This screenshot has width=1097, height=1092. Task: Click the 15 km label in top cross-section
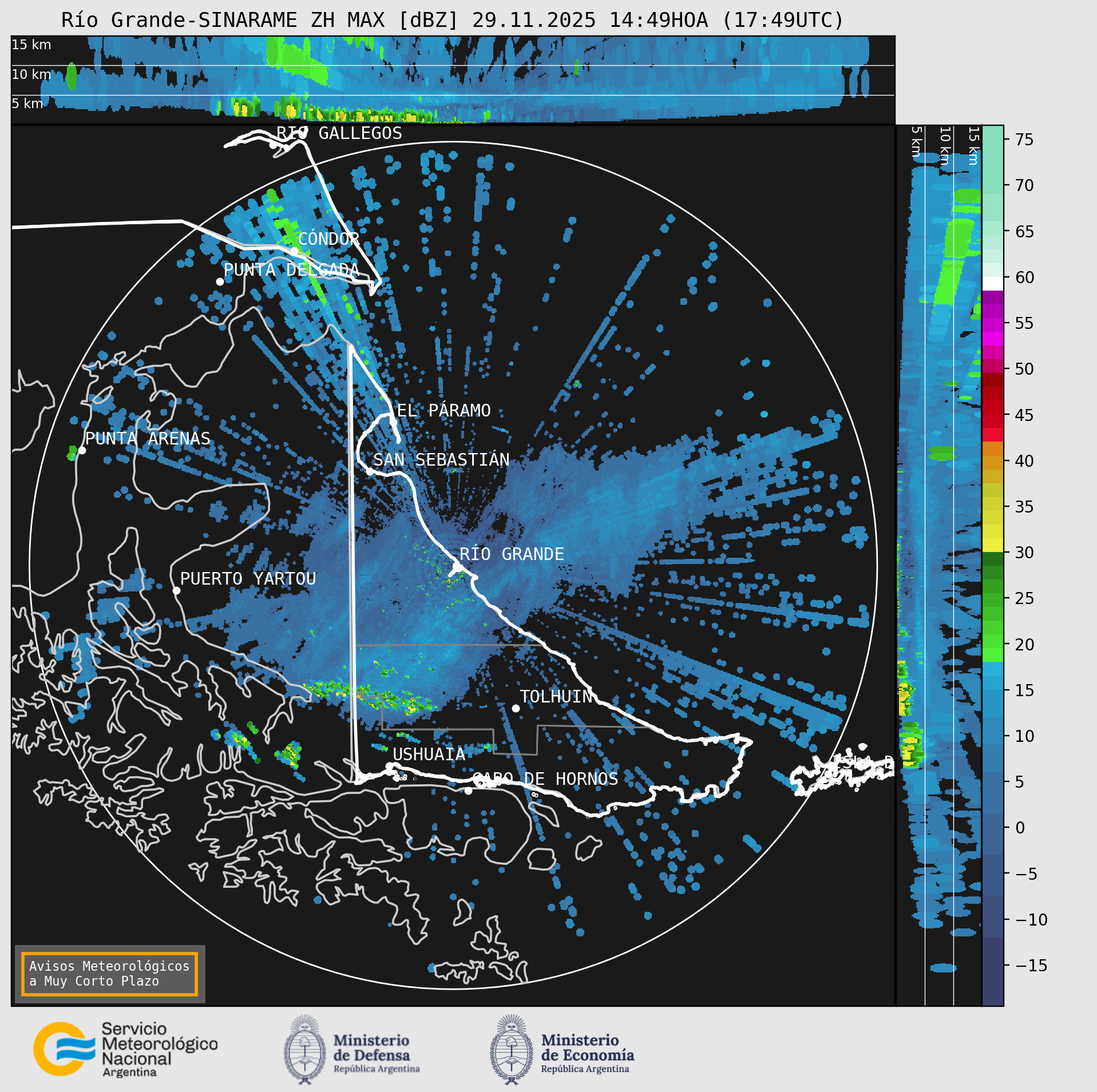tap(31, 45)
